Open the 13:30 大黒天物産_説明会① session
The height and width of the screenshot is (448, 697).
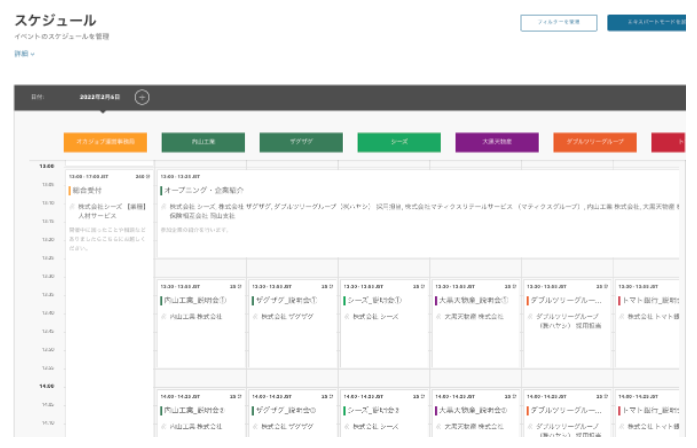(x=476, y=324)
